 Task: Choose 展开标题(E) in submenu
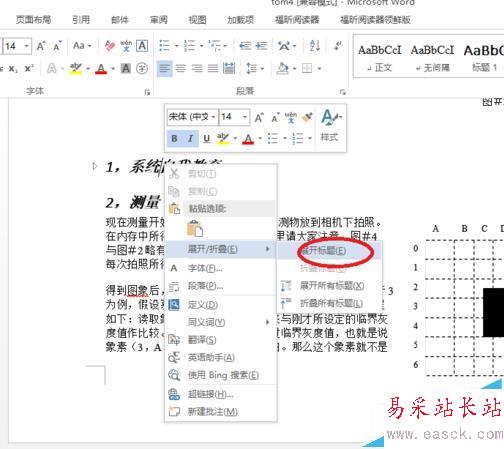[x=329, y=250]
